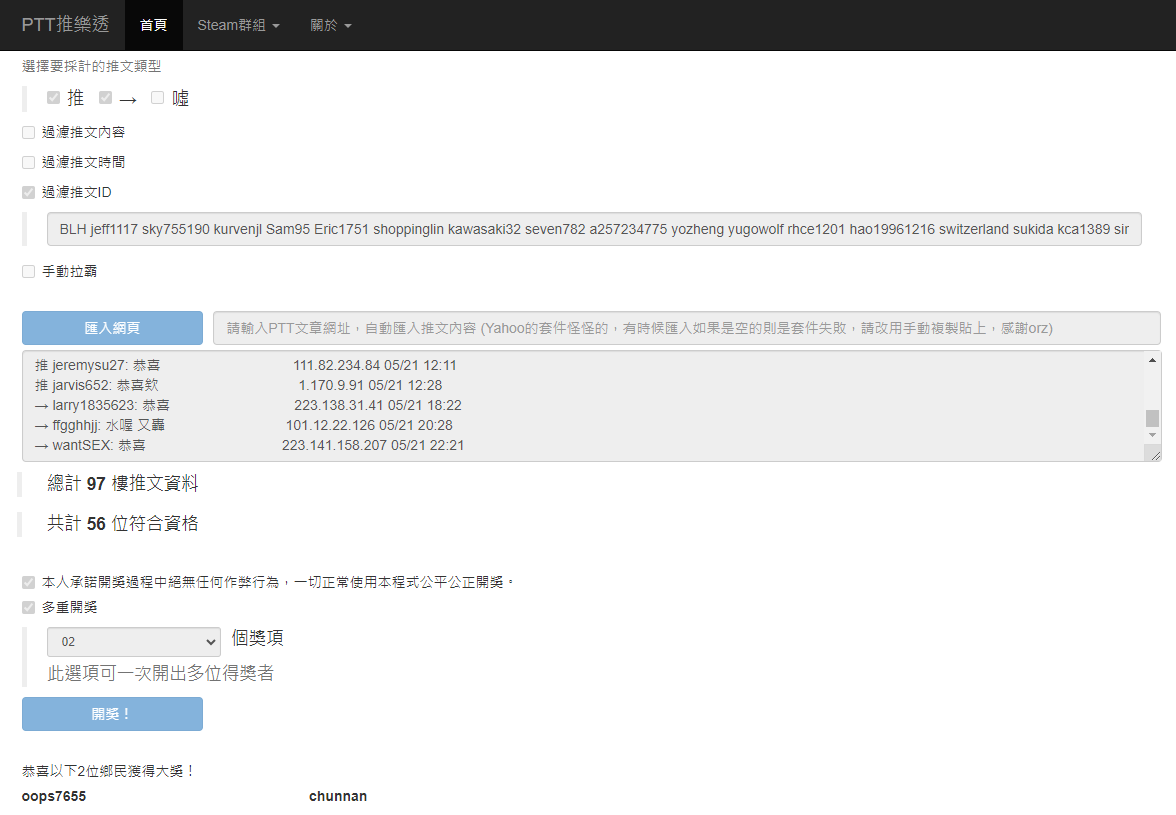Image resolution: width=1176 pixels, height=815 pixels.
Task: Select winner name oops7655
Action: click(x=54, y=796)
